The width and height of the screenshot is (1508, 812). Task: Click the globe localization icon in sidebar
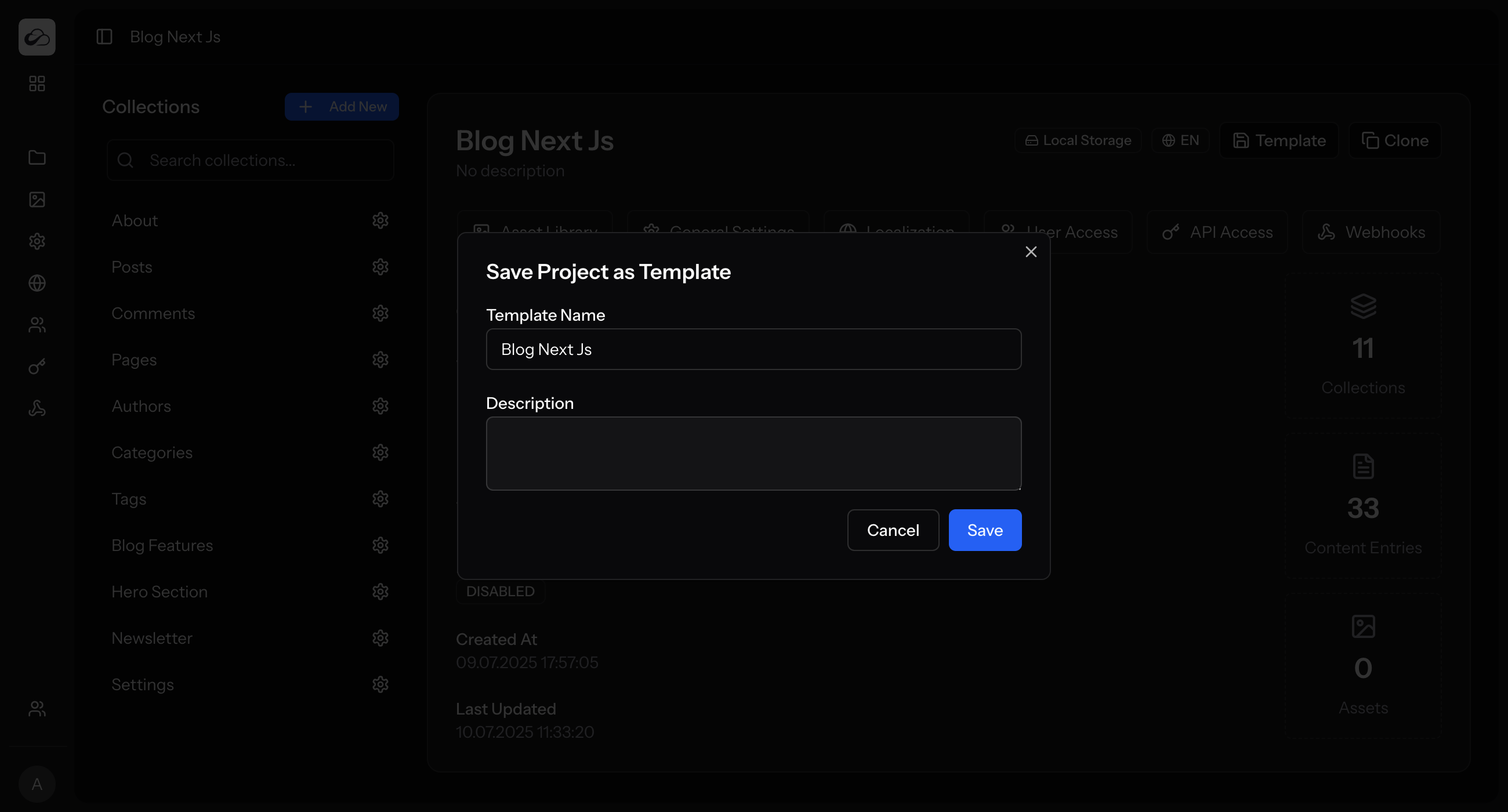pyautogui.click(x=37, y=284)
